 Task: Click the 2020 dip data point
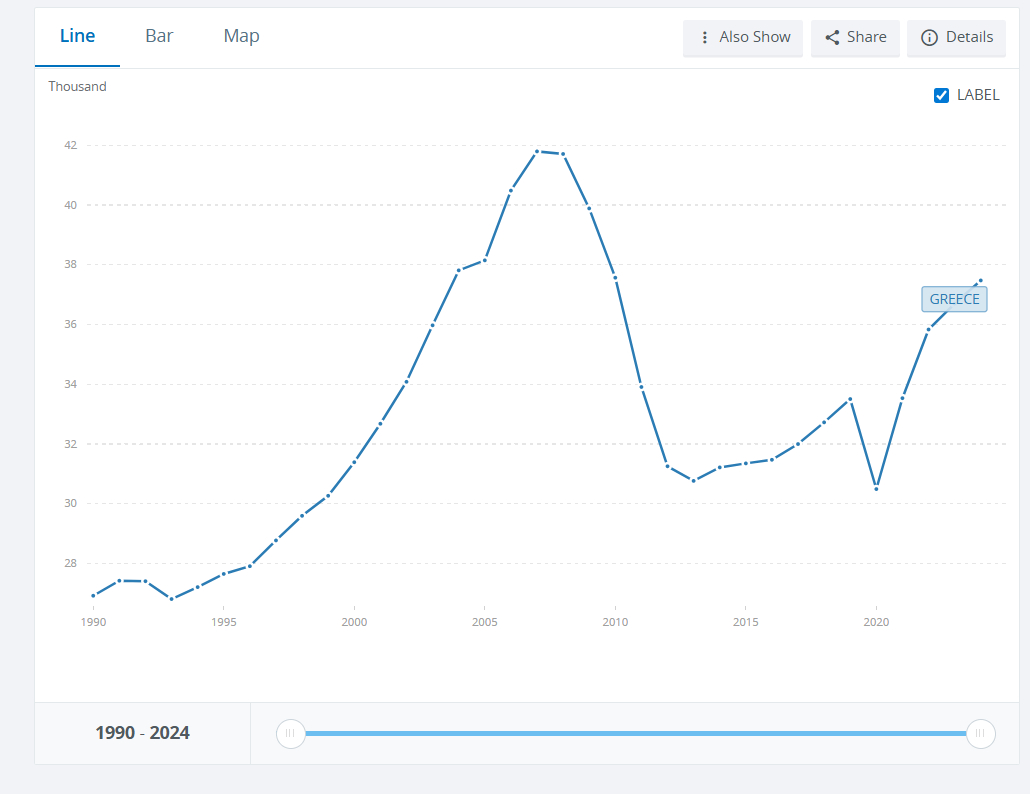[876, 488]
